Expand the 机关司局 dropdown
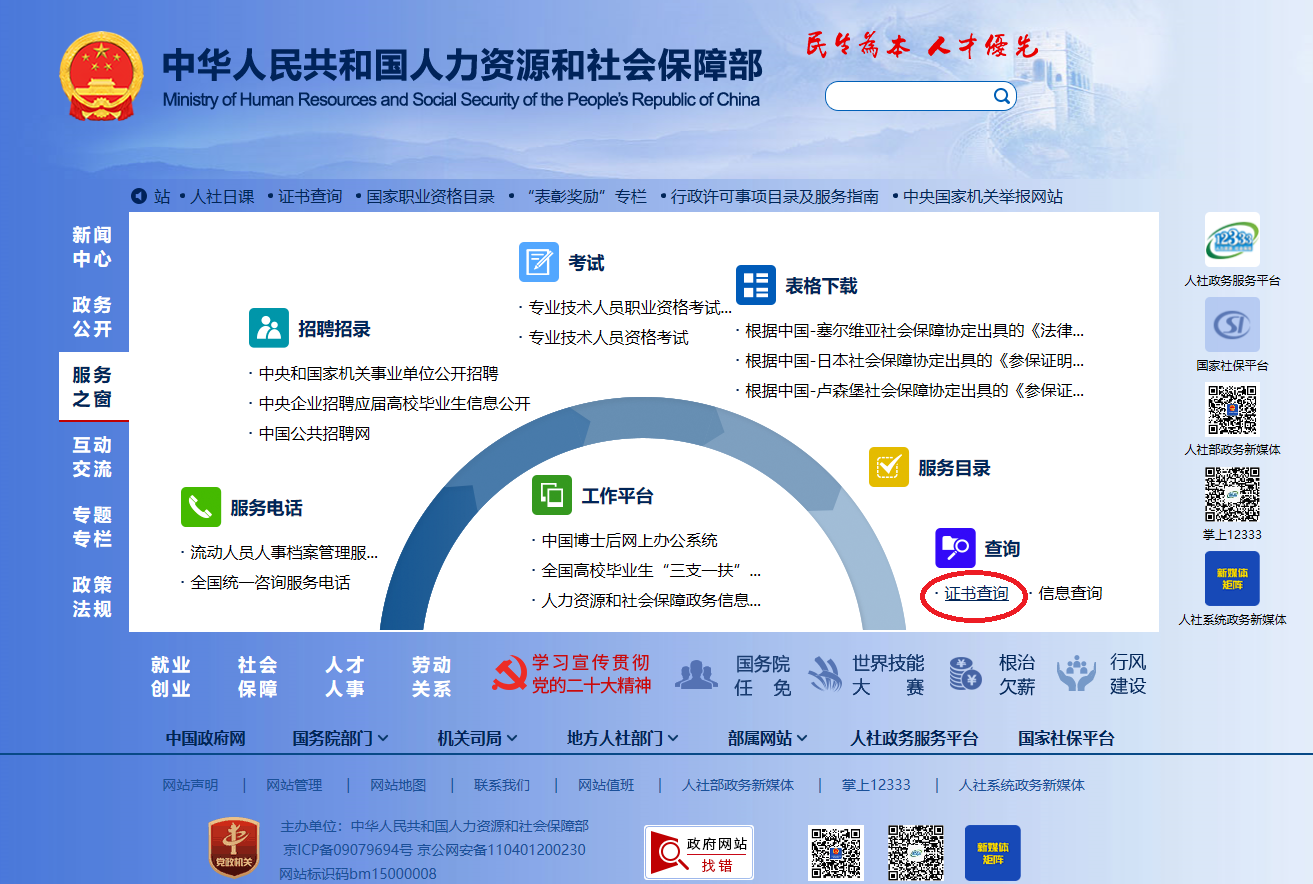The image size is (1313, 884). pyautogui.click(x=478, y=739)
